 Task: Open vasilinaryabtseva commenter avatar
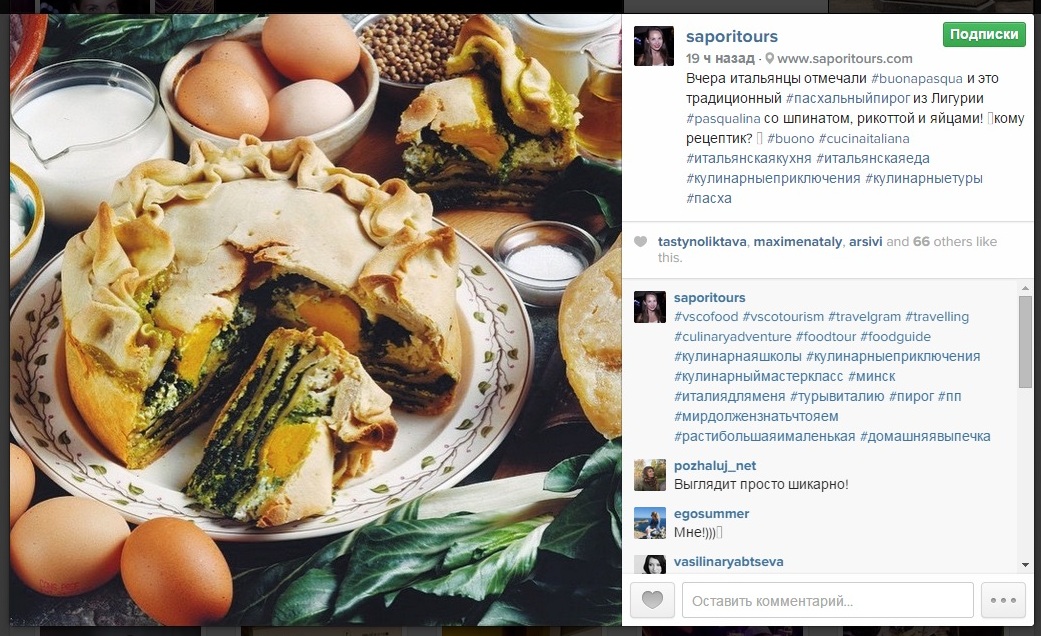tap(649, 564)
